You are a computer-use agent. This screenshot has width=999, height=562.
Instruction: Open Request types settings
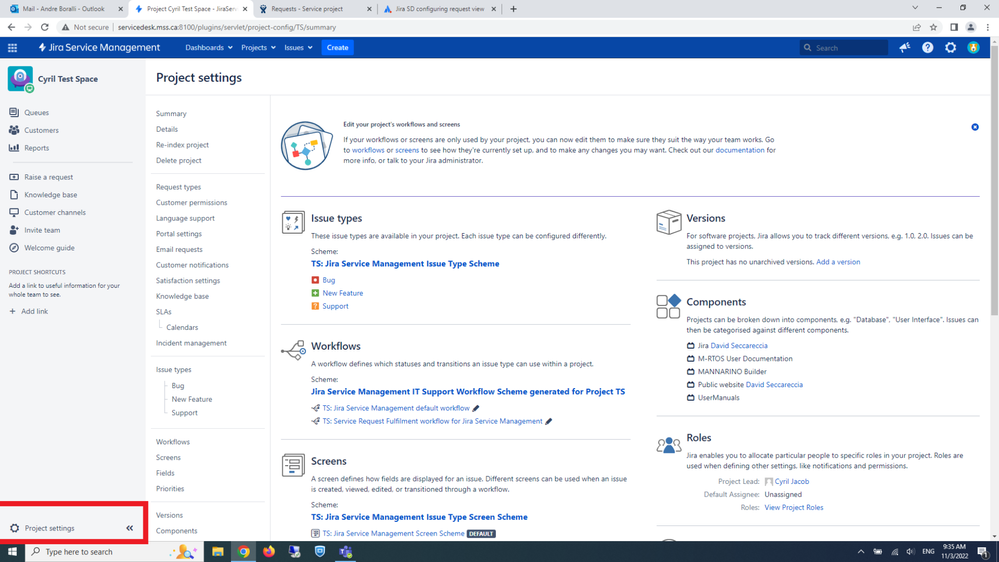(178, 187)
